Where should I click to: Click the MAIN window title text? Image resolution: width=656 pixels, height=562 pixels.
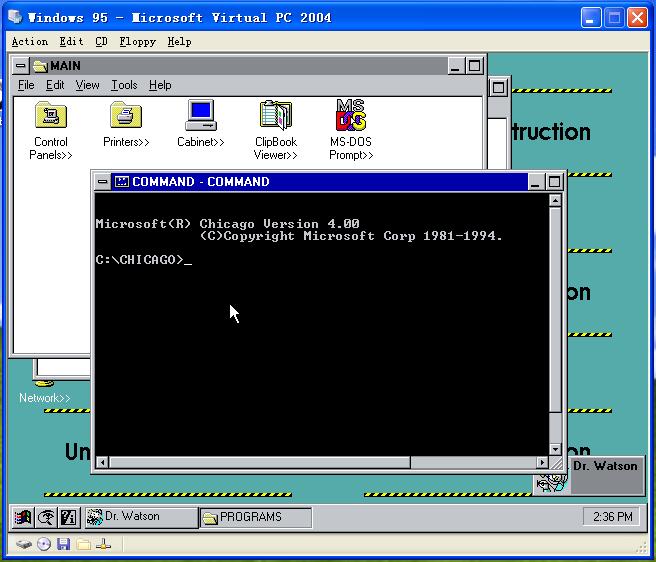point(65,66)
